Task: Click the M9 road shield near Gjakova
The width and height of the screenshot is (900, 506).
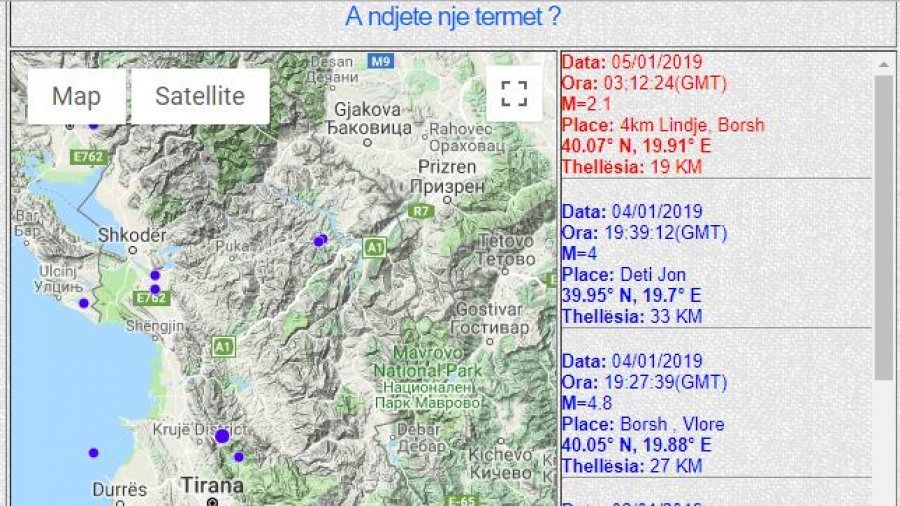Action: (380, 62)
